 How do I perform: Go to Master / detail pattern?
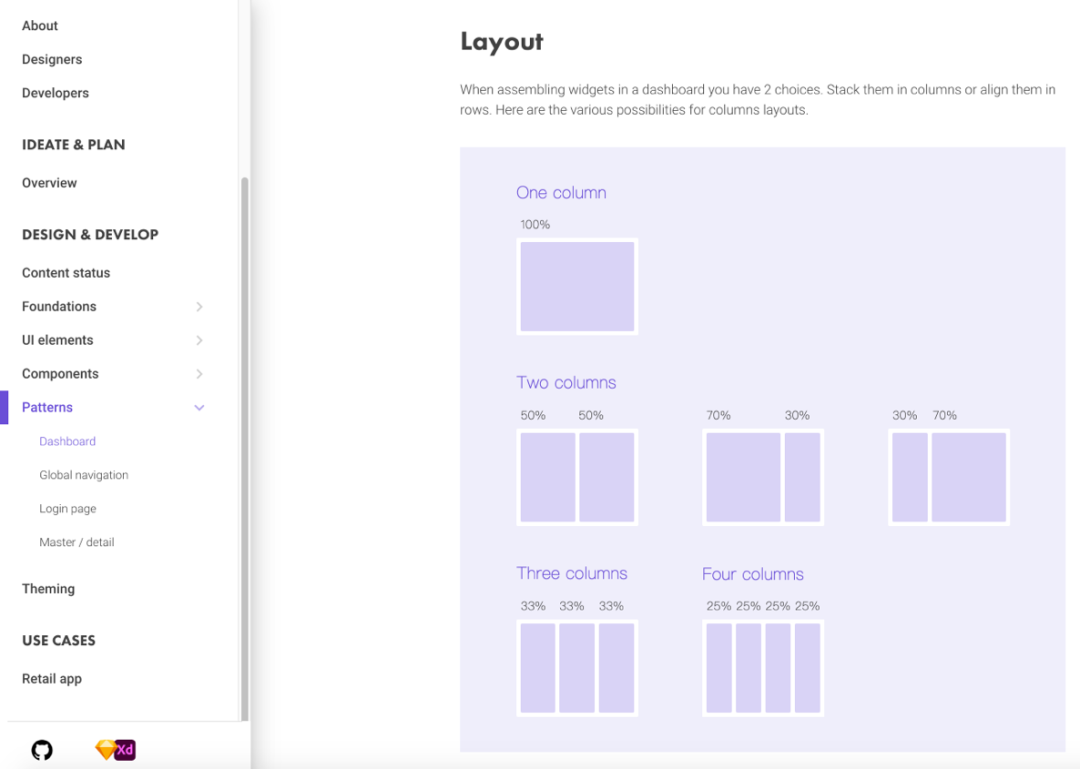click(x=77, y=542)
